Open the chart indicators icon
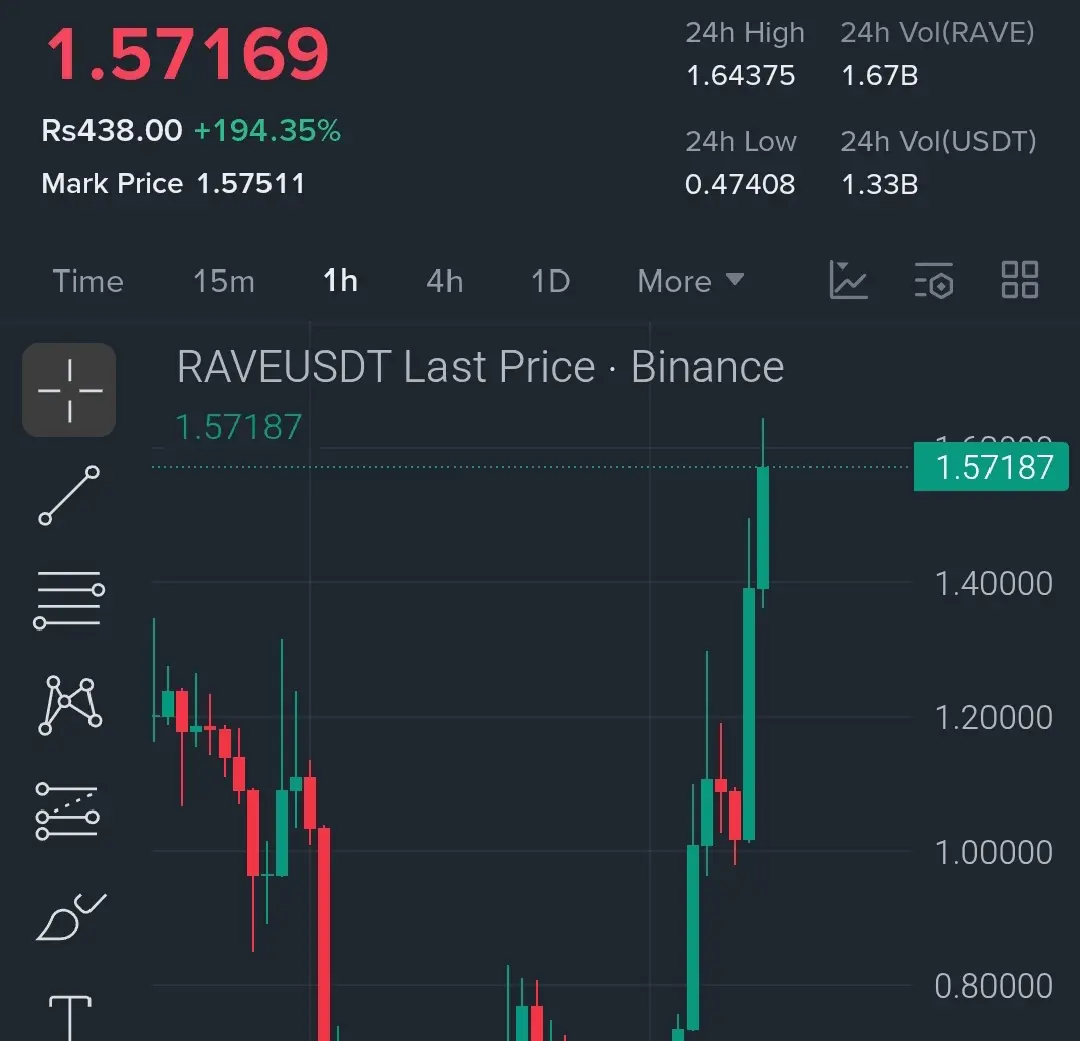 tap(848, 280)
